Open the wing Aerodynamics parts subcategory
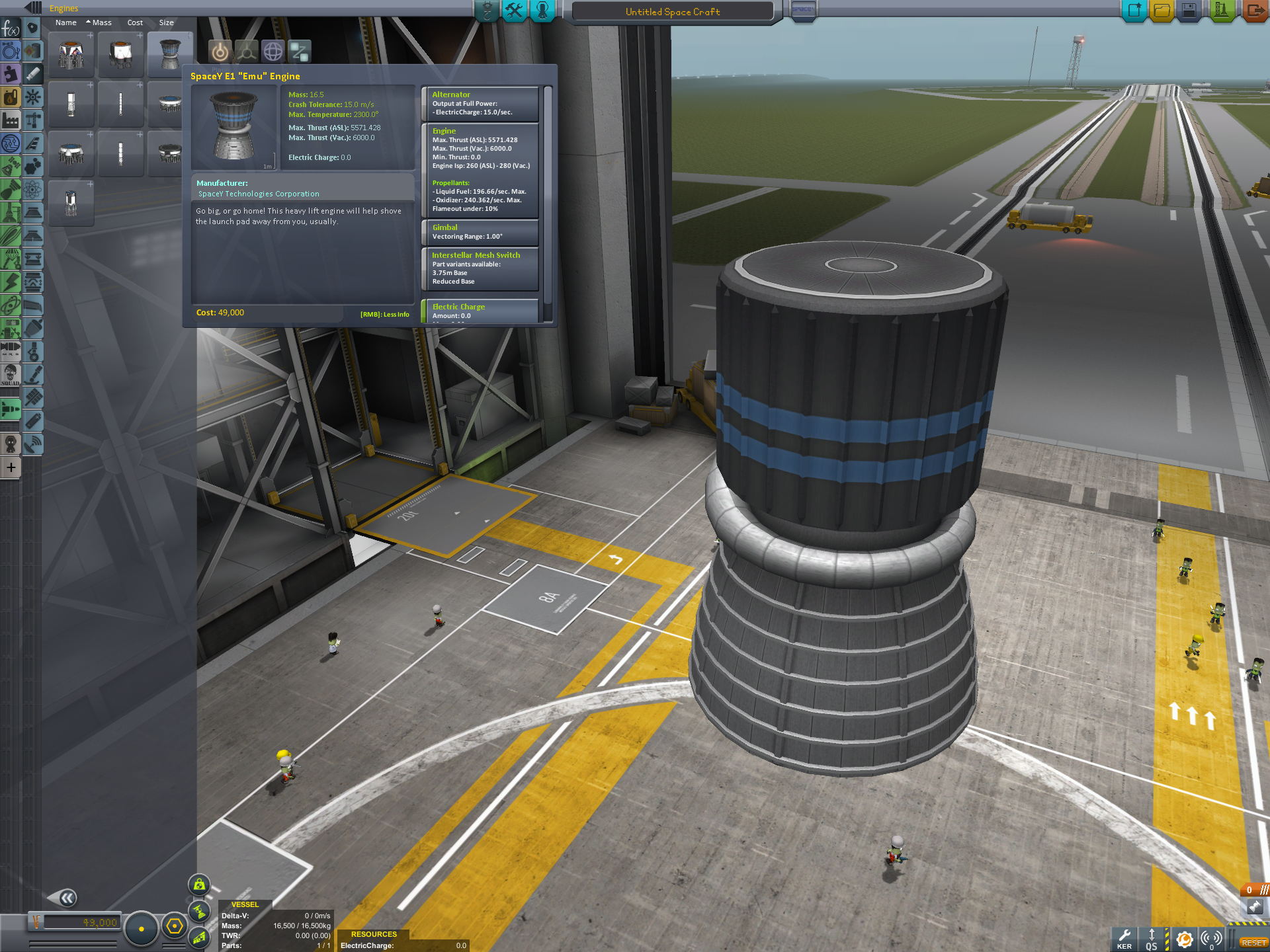 click(33, 143)
